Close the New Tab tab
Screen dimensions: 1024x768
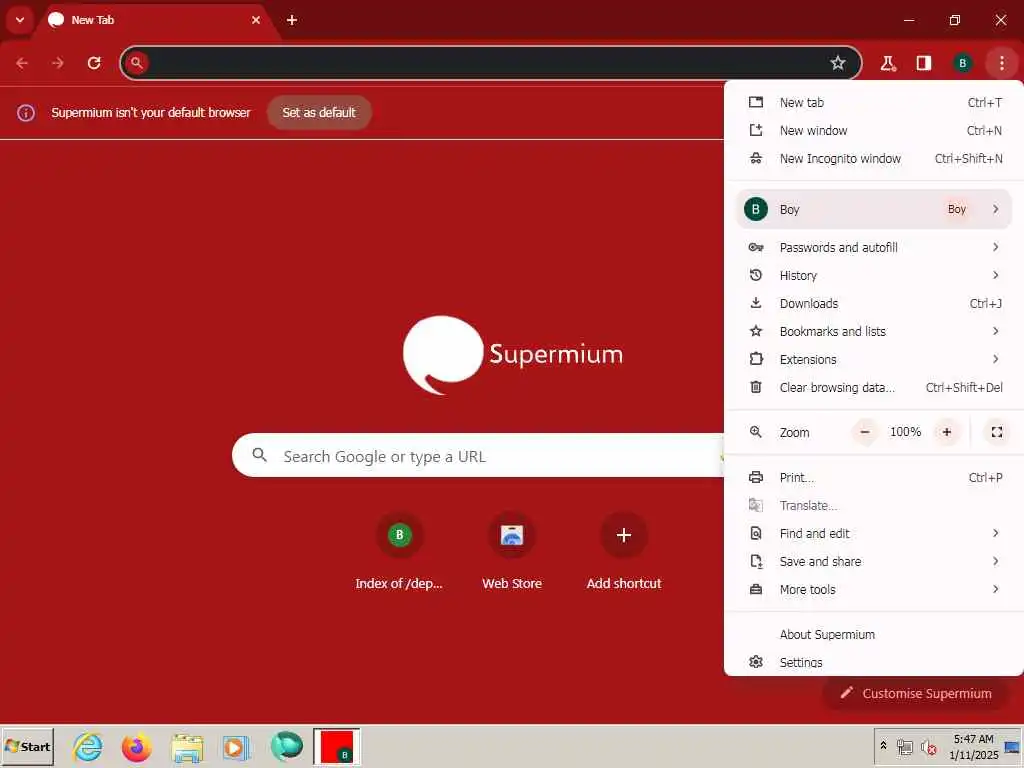coord(256,20)
